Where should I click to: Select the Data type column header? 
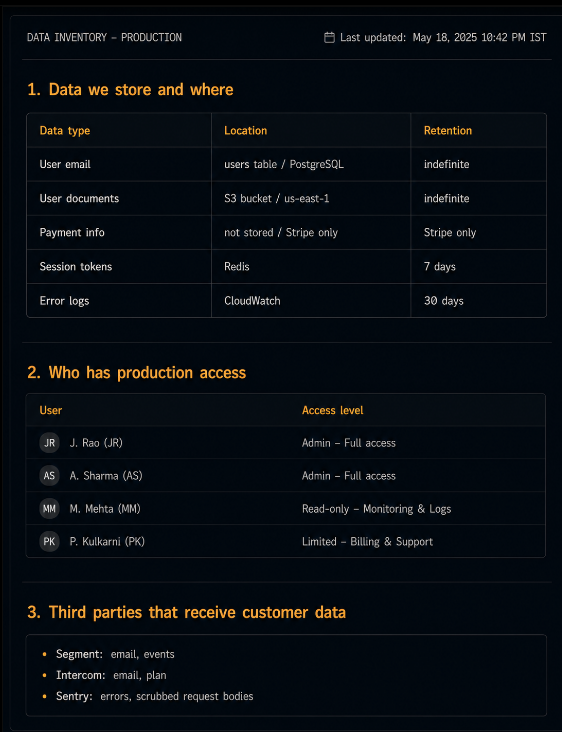tap(65, 131)
